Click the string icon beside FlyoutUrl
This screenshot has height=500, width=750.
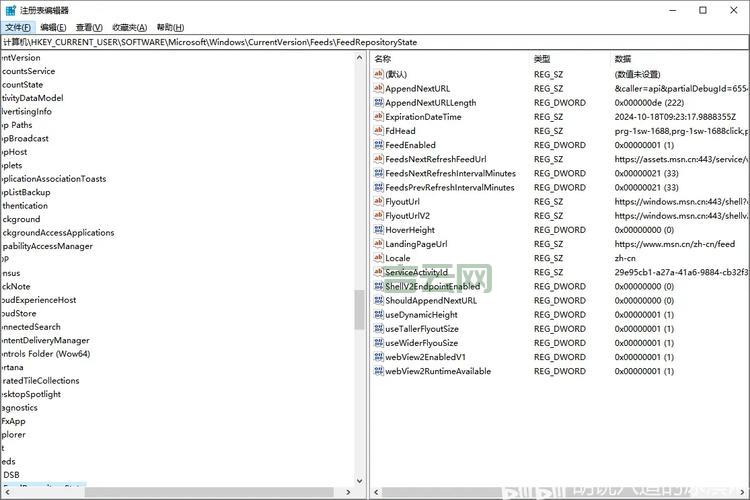coord(379,201)
